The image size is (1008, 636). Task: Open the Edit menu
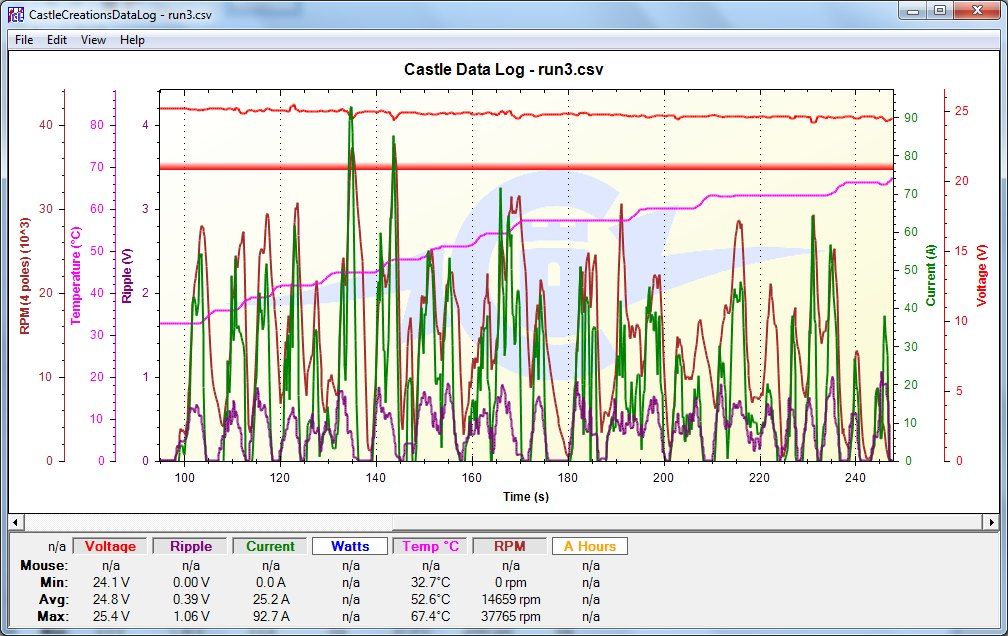tap(57, 40)
